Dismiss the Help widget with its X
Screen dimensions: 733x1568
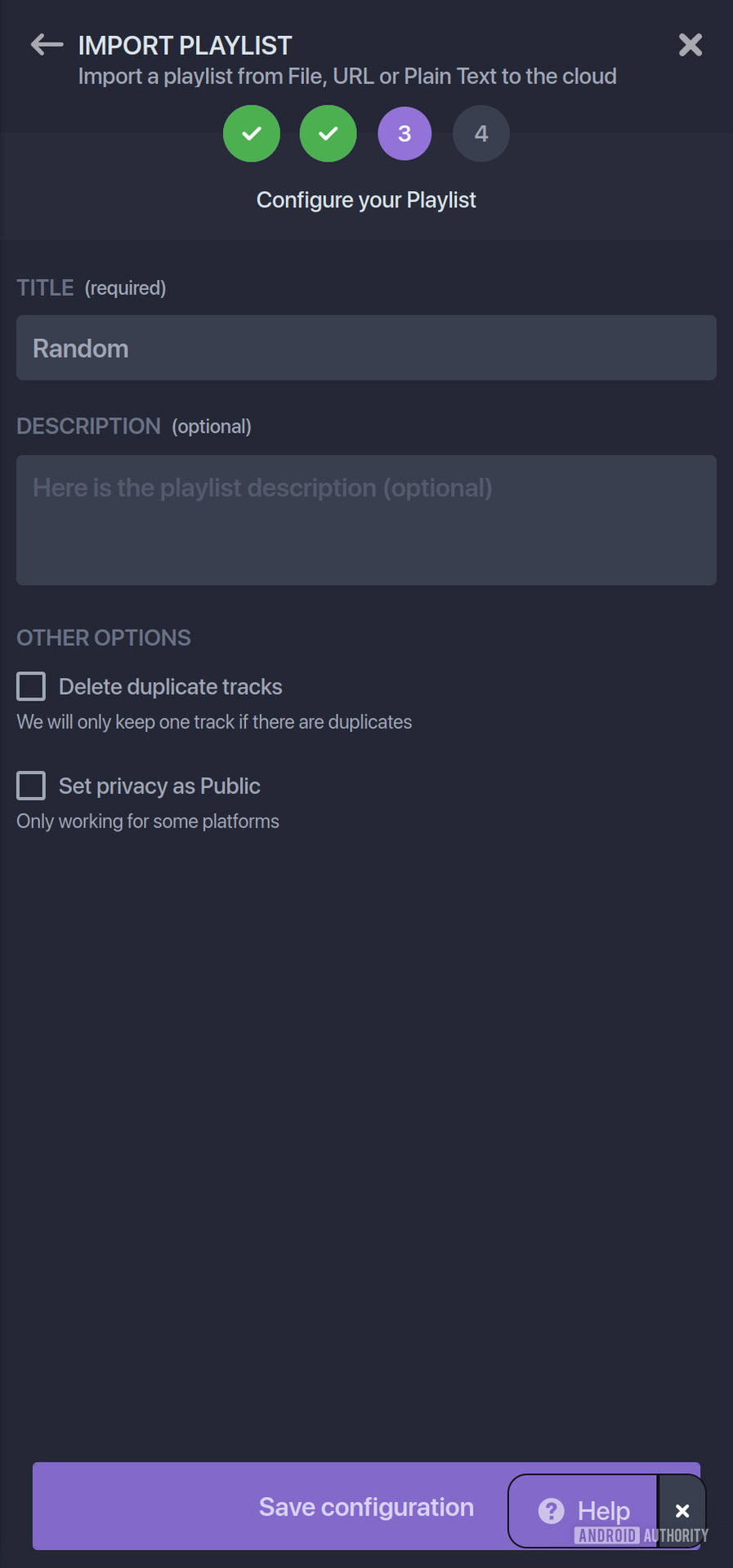[x=682, y=1511]
